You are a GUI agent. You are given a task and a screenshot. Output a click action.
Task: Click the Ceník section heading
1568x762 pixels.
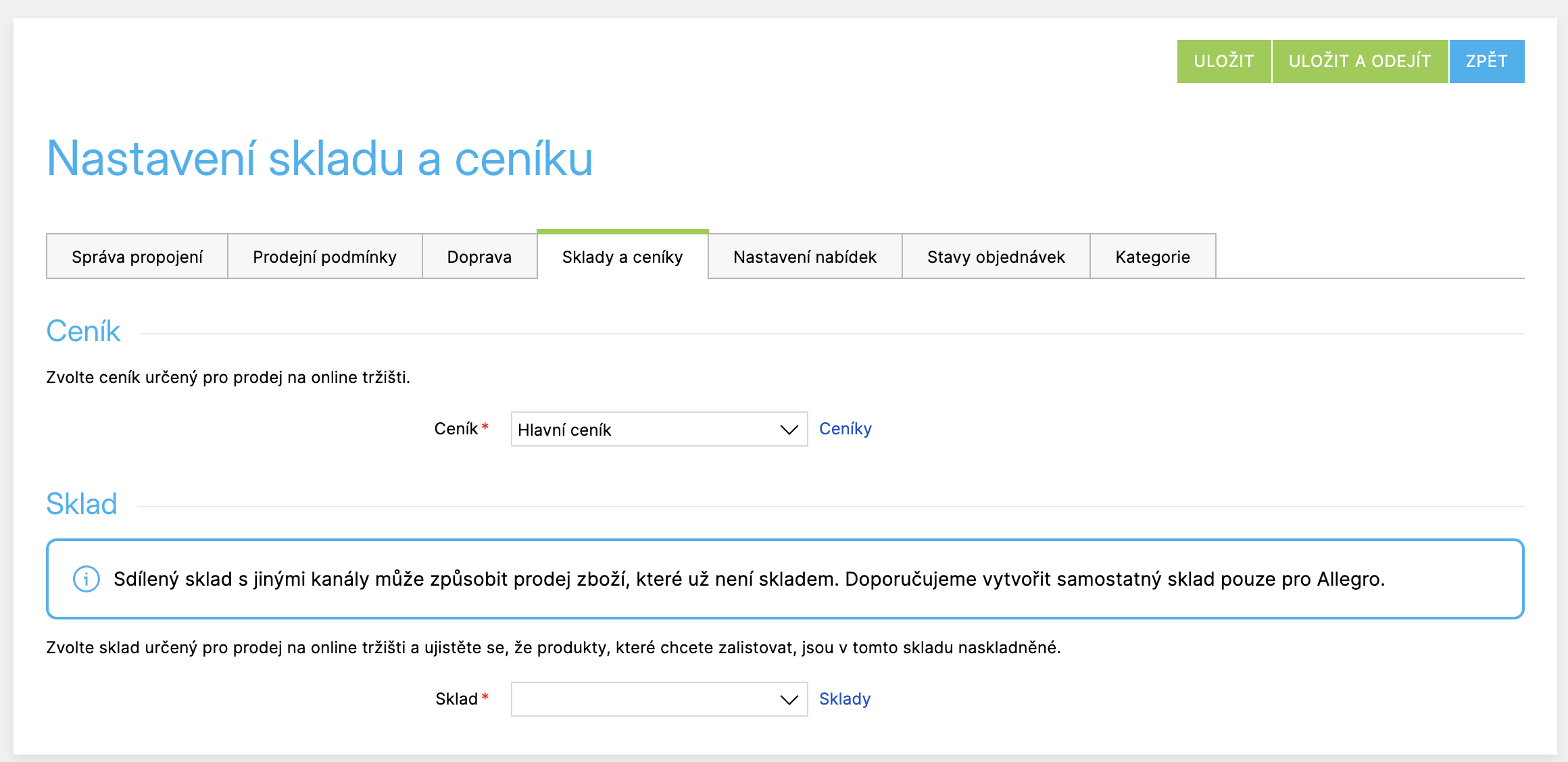(83, 331)
